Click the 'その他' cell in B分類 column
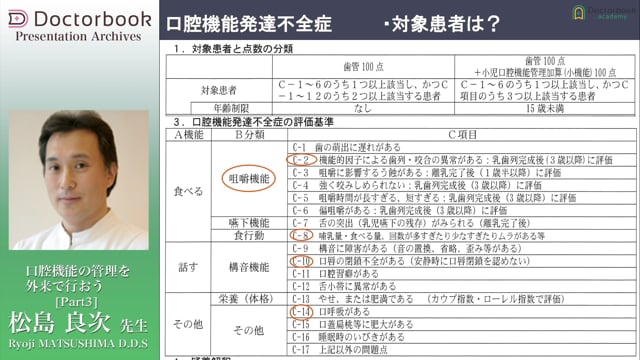 tap(249, 330)
